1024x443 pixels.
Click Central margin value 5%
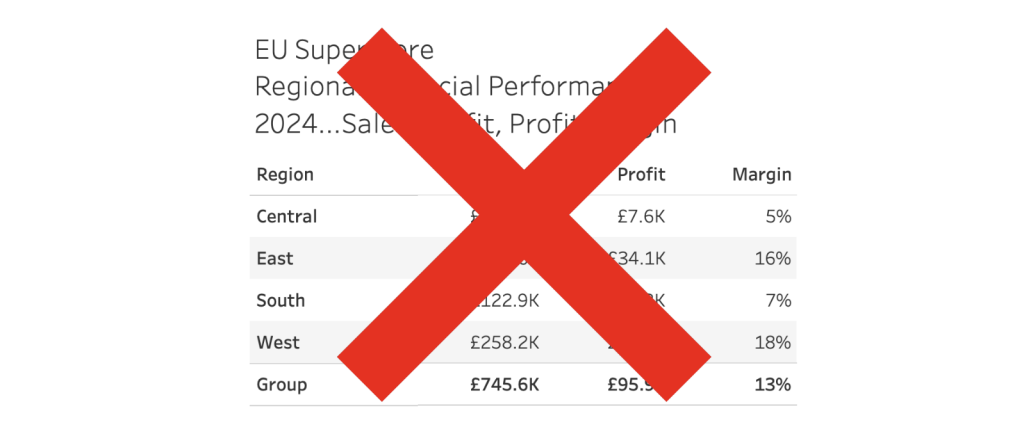778,216
